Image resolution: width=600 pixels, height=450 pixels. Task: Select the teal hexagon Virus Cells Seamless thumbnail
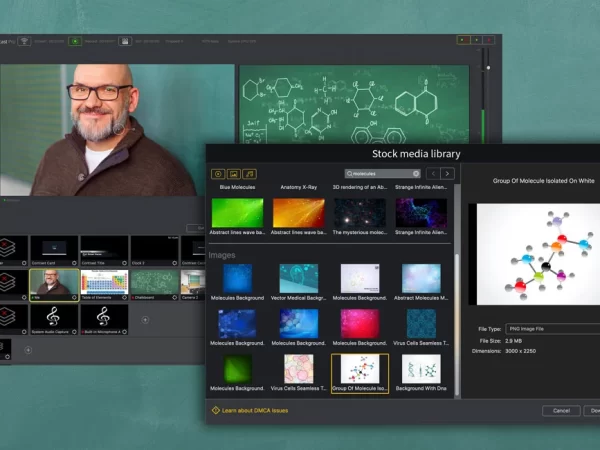tap(421, 324)
